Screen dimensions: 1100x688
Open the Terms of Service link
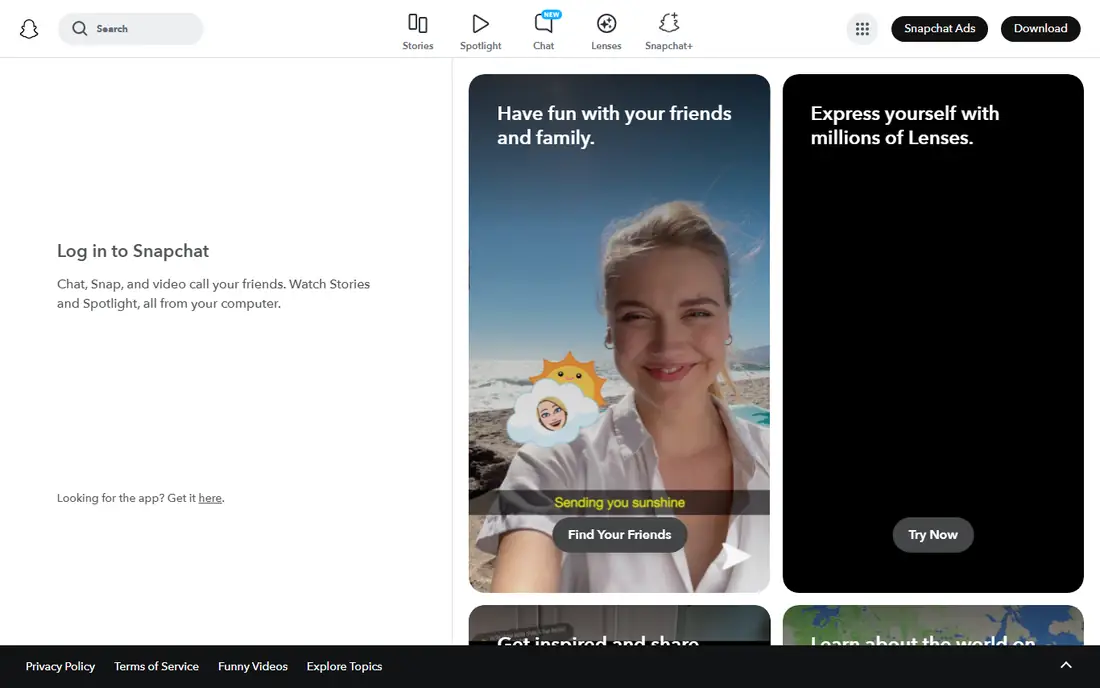pyautogui.click(x=156, y=666)
